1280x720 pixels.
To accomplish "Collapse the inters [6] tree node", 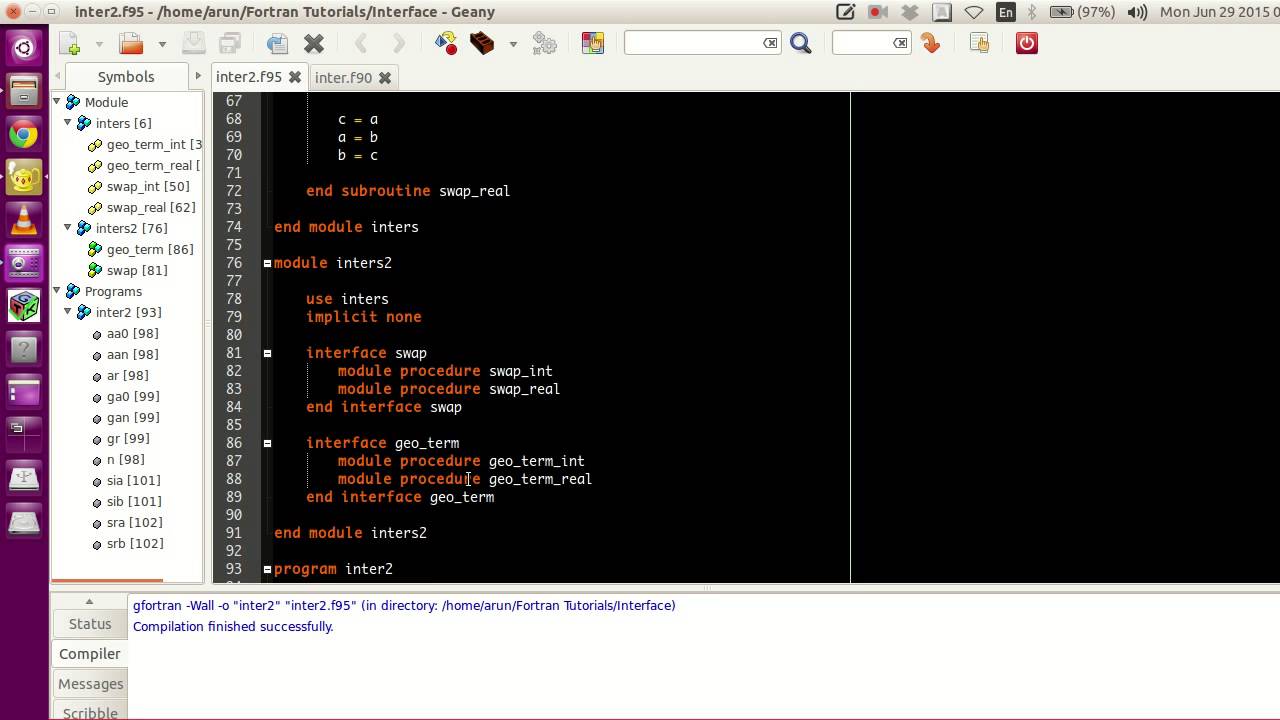I will coord(69,123).
